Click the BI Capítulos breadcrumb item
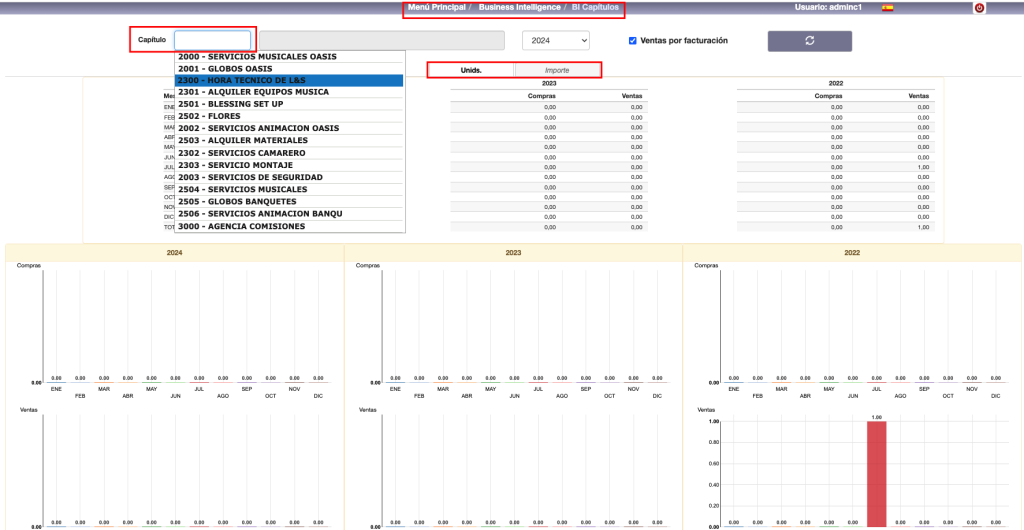1024x530 pixels. 595,8
